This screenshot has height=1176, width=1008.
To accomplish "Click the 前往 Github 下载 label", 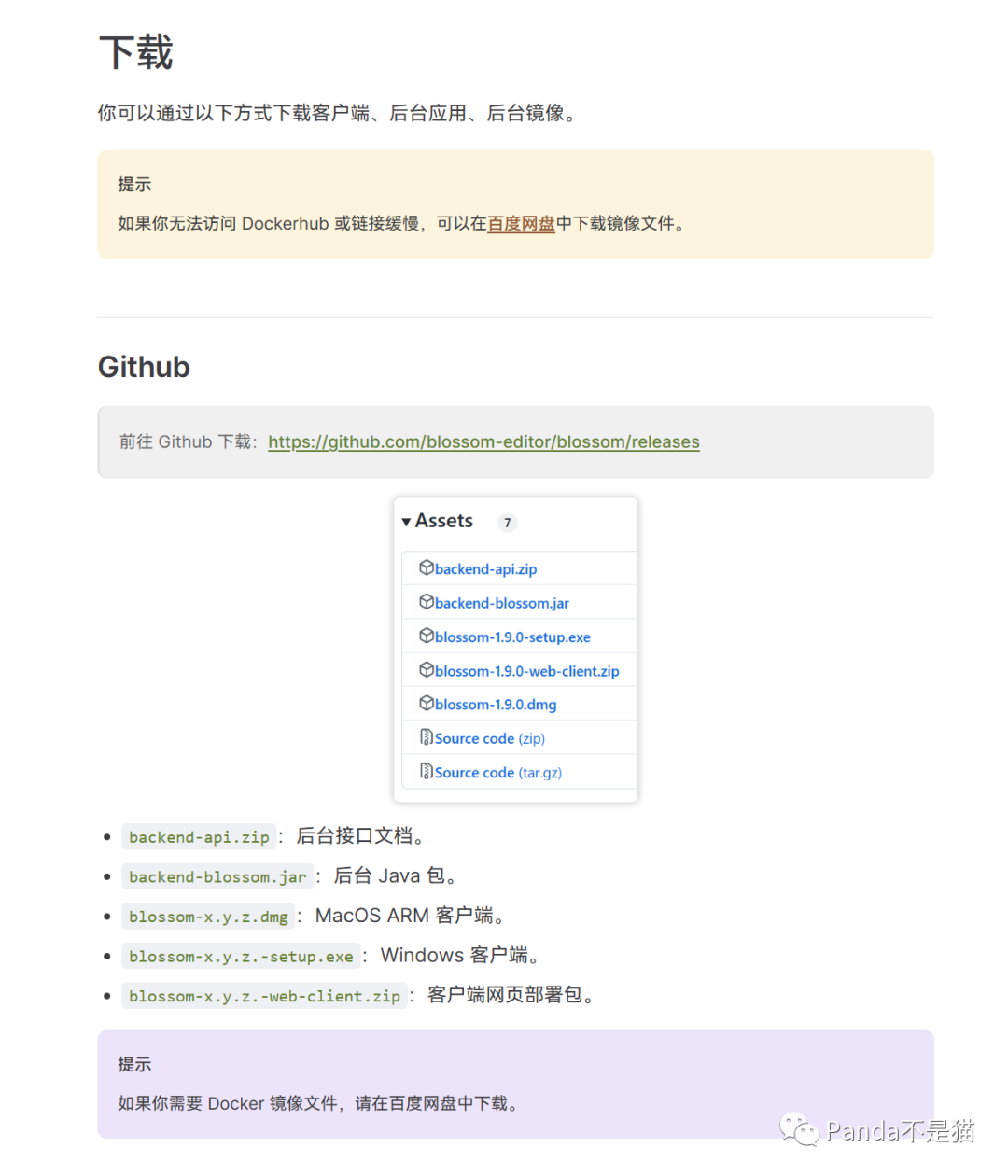I will [188, 441].
